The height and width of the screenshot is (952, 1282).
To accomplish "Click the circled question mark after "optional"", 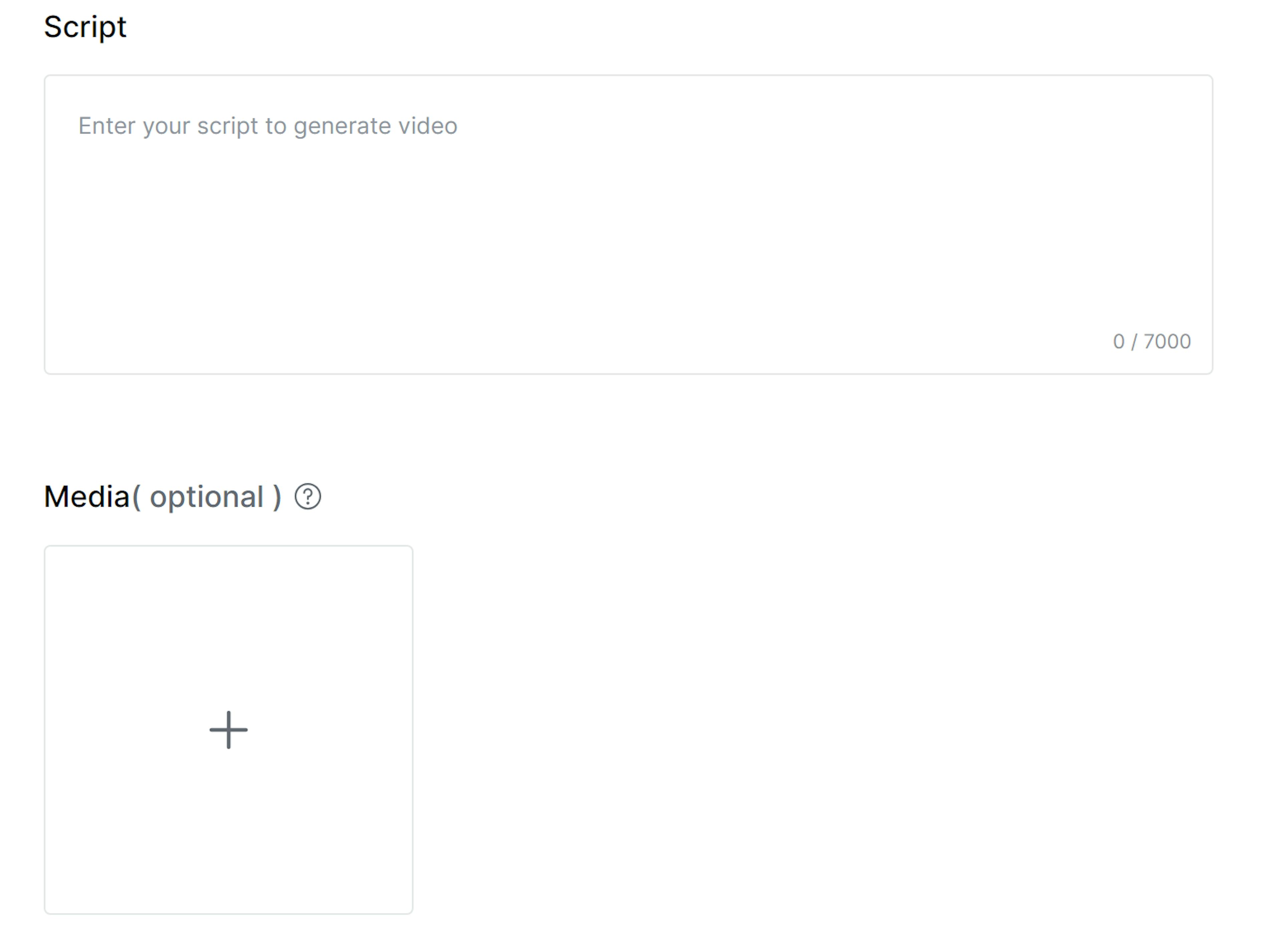I will point(308,496).
